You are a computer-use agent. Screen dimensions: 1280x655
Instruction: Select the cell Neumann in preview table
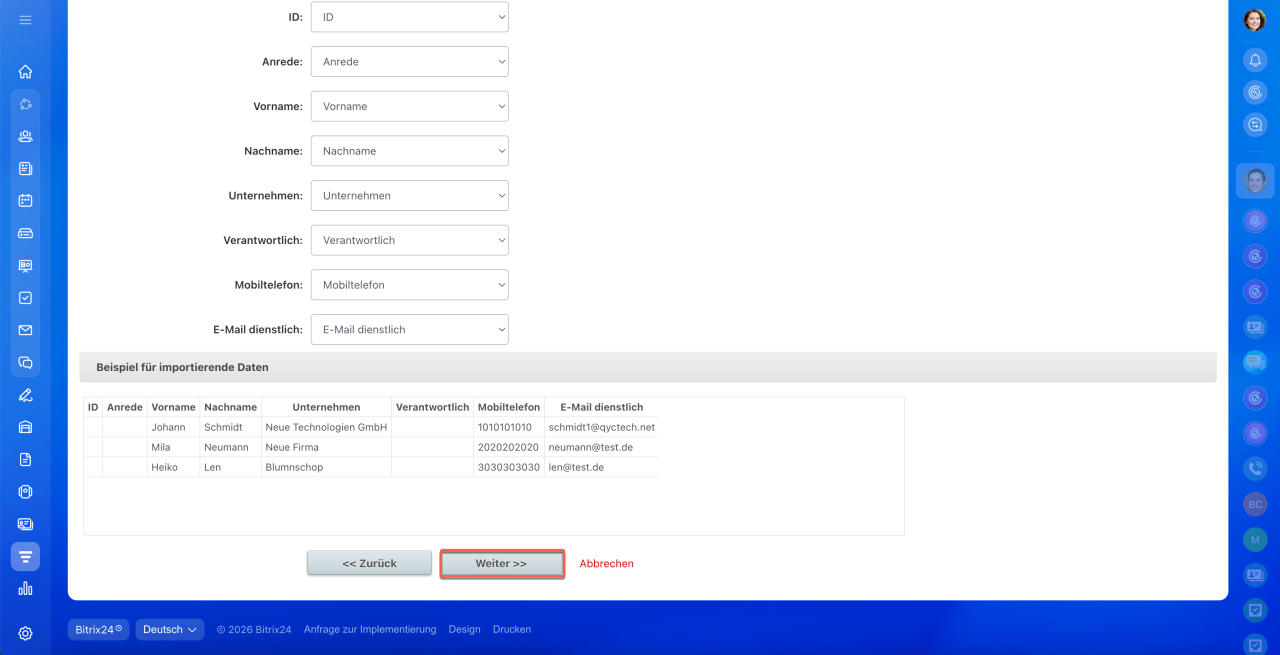coord(230,447)
